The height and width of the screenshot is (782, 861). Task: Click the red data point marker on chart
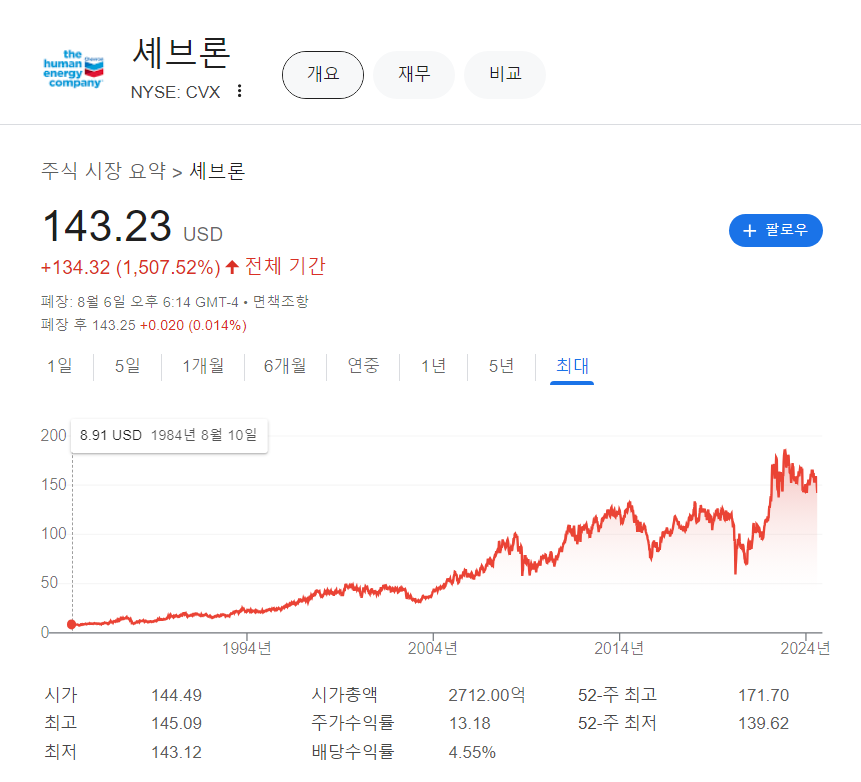(71, 624)
